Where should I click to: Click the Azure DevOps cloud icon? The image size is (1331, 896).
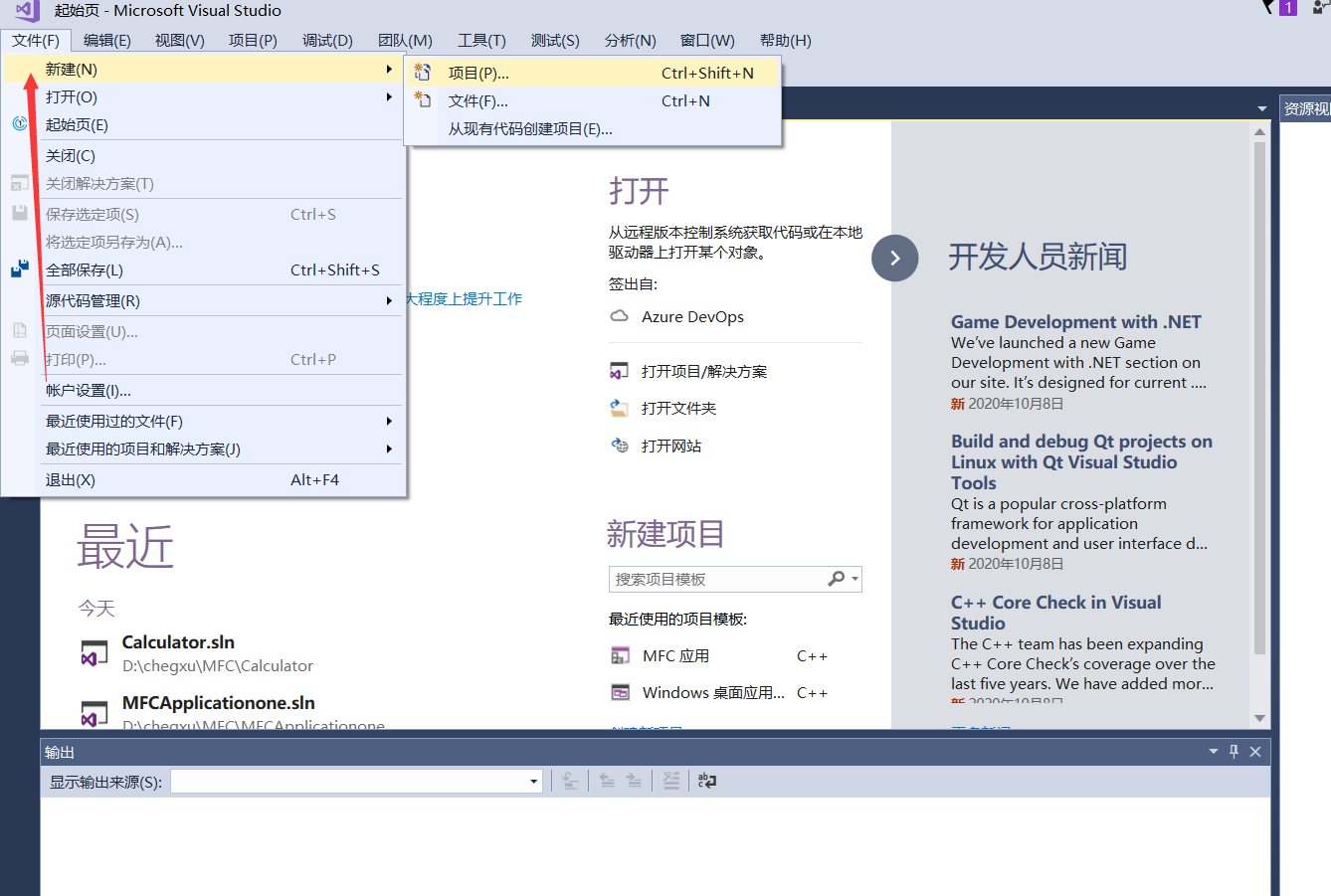pos(619,316)
